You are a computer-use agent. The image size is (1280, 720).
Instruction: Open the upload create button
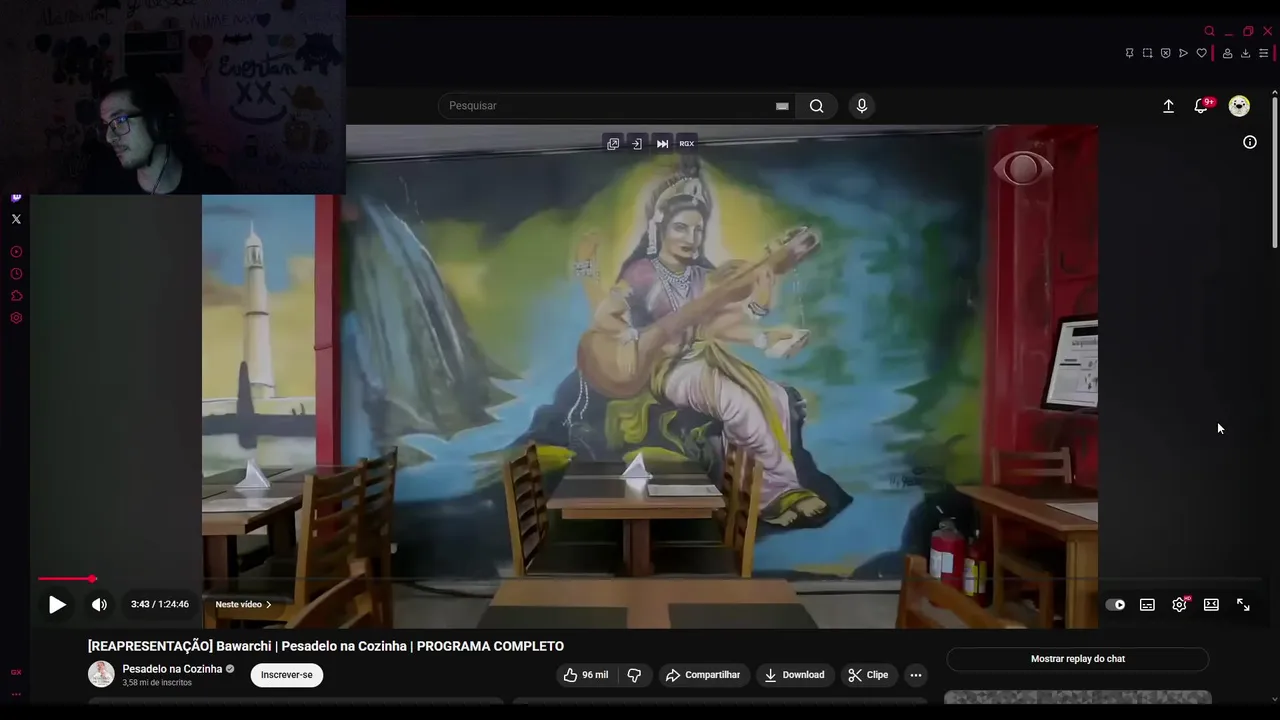pyautogui.click(x=1168, y=106)
